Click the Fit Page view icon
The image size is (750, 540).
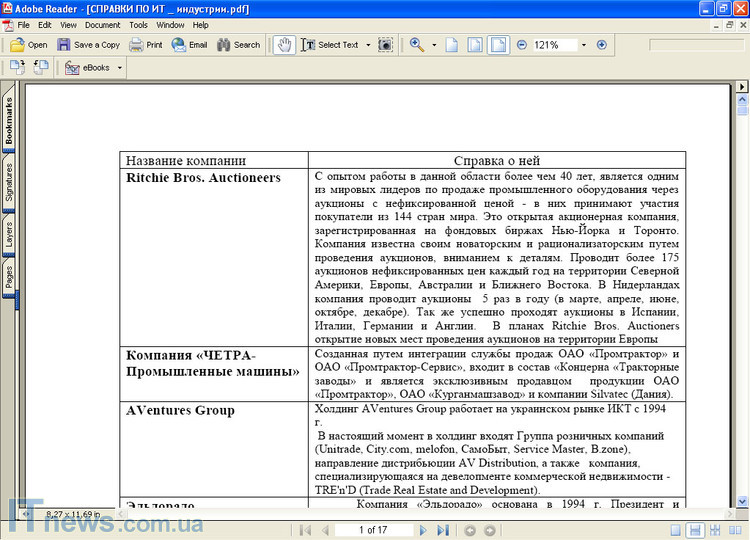tap(474, 45)
